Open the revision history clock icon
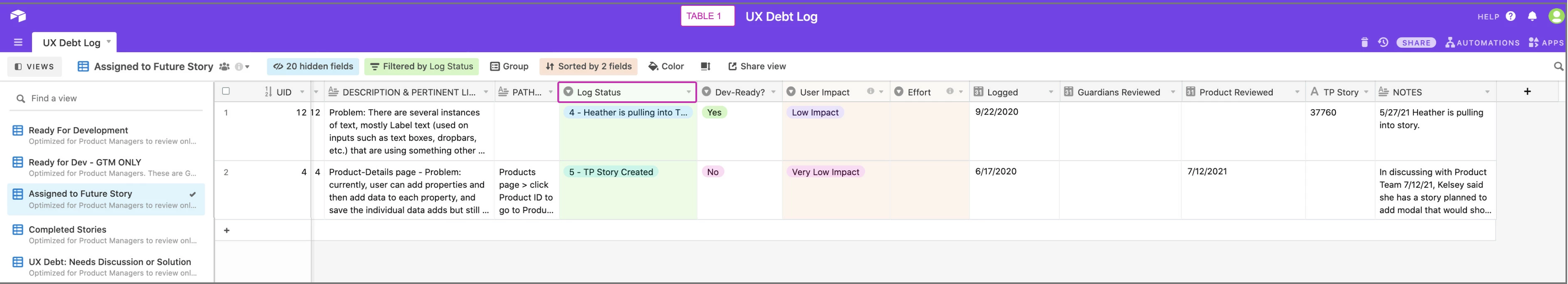The width and height of the screenshot is (1568, 284). click(1383, 42)
